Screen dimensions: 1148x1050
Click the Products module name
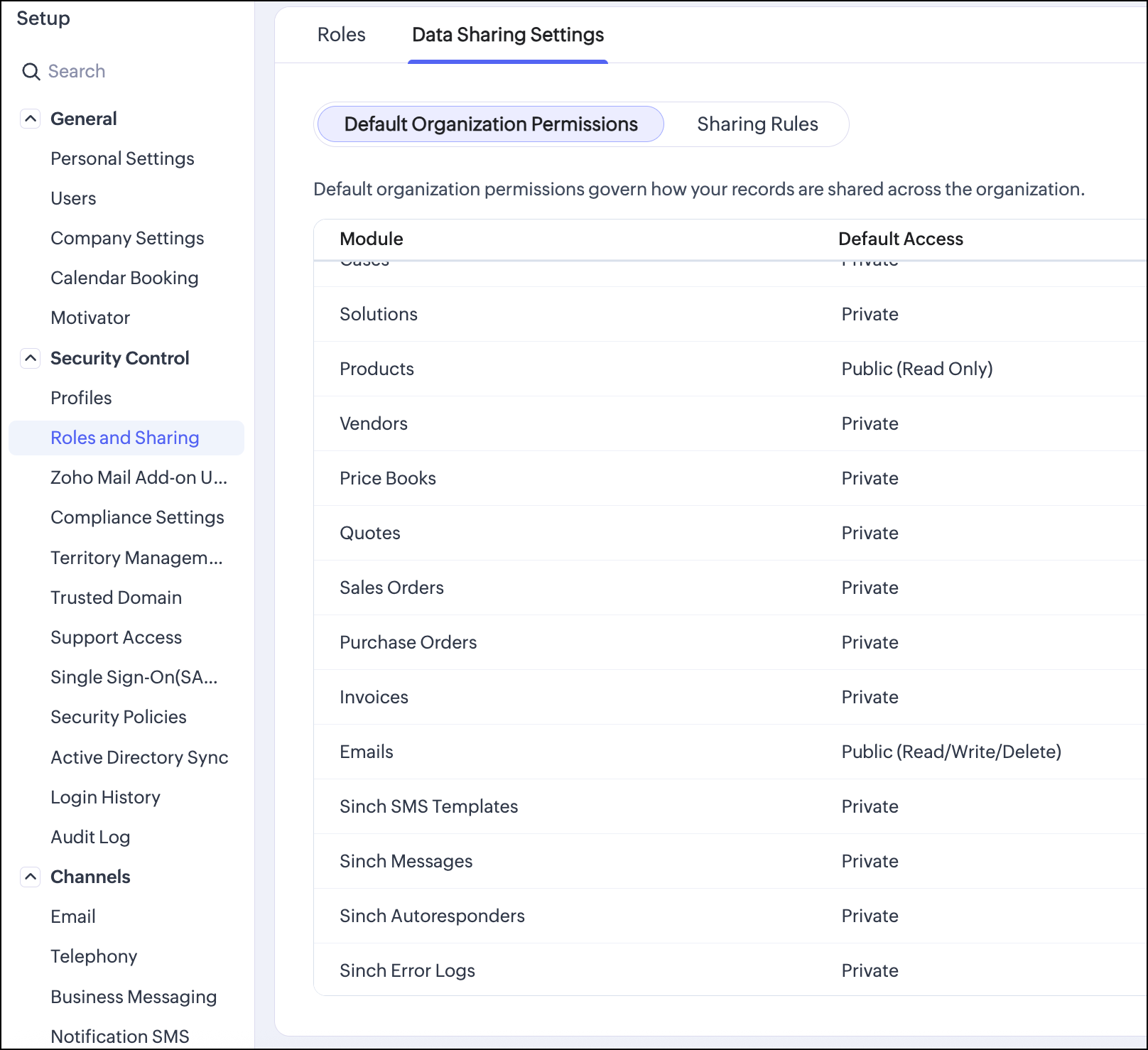tap(377, 369)
